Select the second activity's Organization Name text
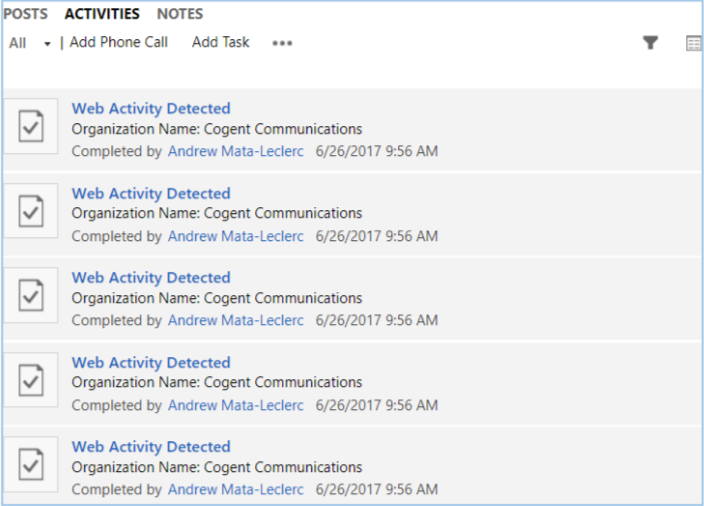Screen dimensions: 704x506 (217, 213)
